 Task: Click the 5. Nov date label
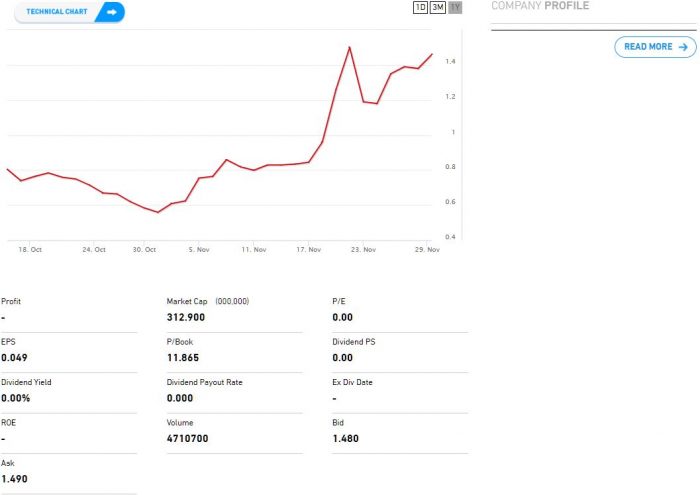coord(198,249)
